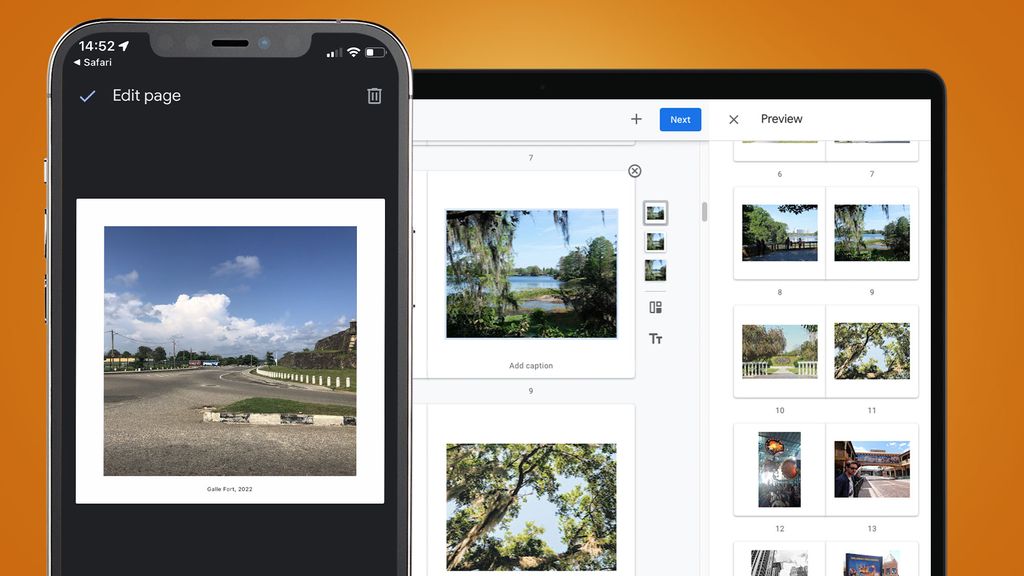1024x576 pixels.
Task: Delete this page using the trash icon
Action: click(x=374, y=95)
